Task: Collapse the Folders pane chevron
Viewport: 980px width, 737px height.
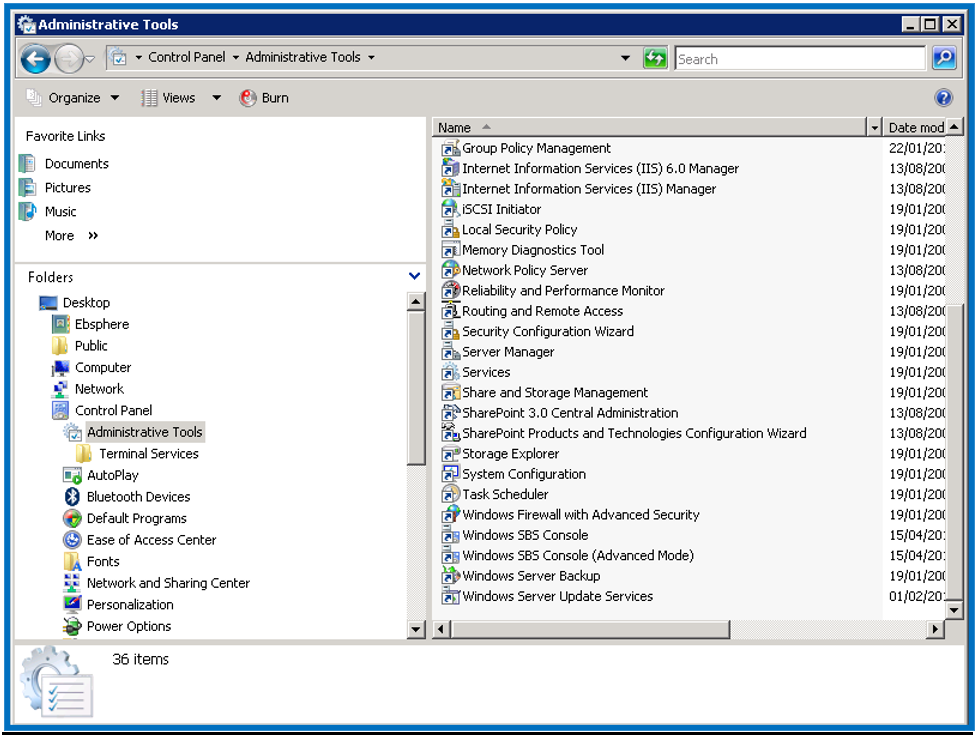Action: [x=414, y=276]
